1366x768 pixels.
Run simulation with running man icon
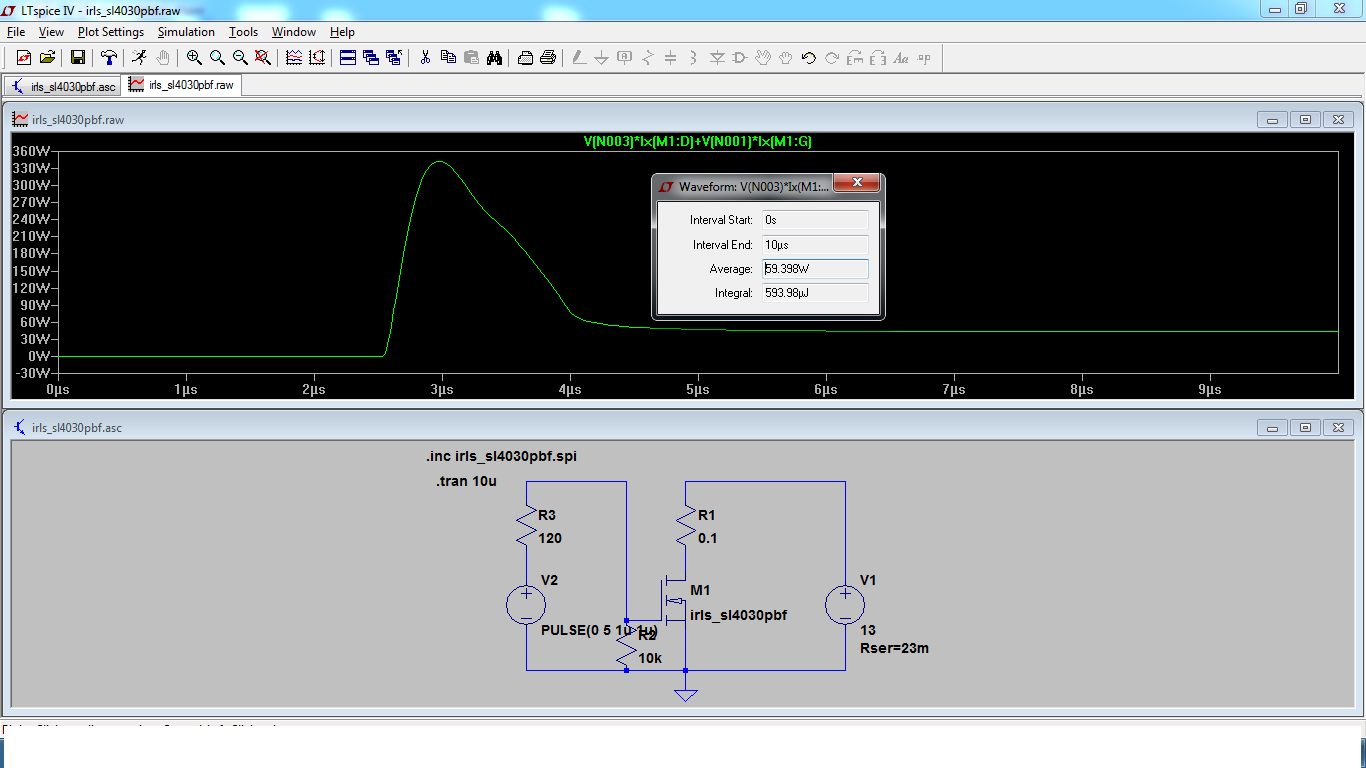(x=138, y=58)
